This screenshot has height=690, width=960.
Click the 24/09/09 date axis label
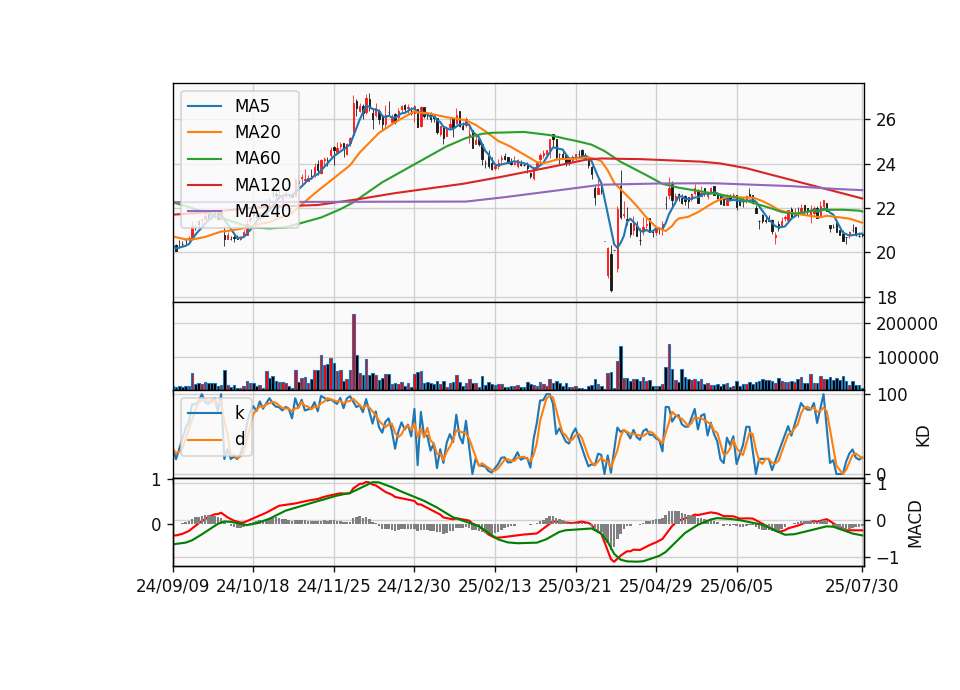(173, 586)
